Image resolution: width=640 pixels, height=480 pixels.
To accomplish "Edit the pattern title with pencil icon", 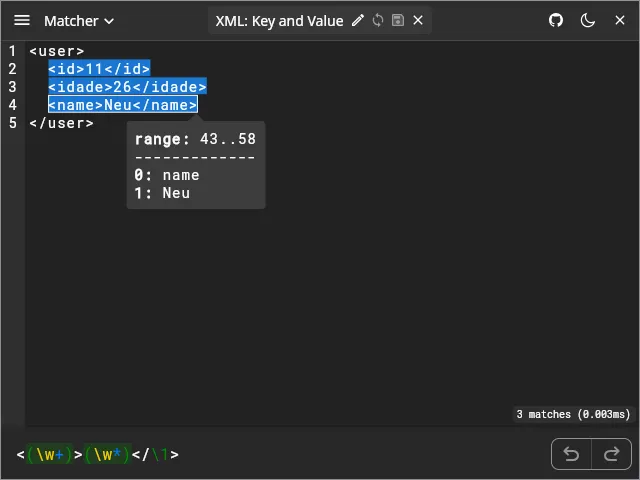I will point(358,20).
